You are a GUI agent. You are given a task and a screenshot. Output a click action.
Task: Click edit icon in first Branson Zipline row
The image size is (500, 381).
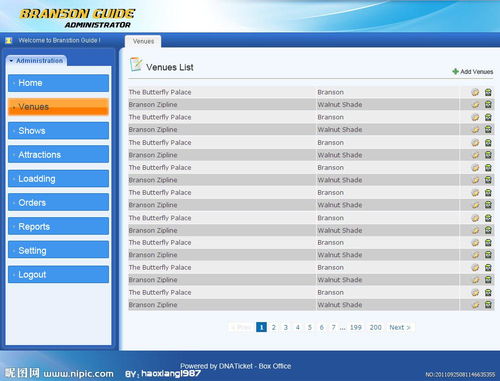(x=475, y=105)
